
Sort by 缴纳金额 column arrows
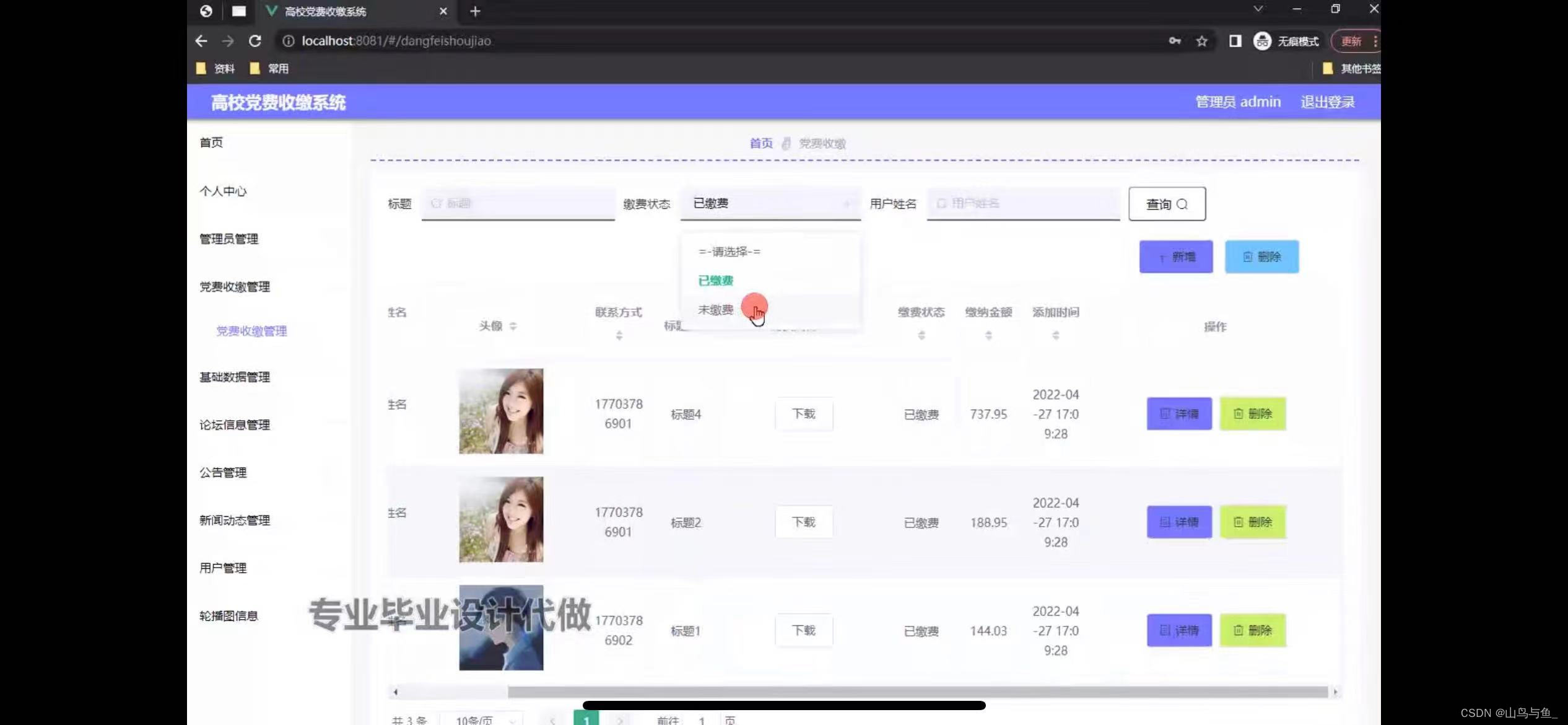coord(988,335)
